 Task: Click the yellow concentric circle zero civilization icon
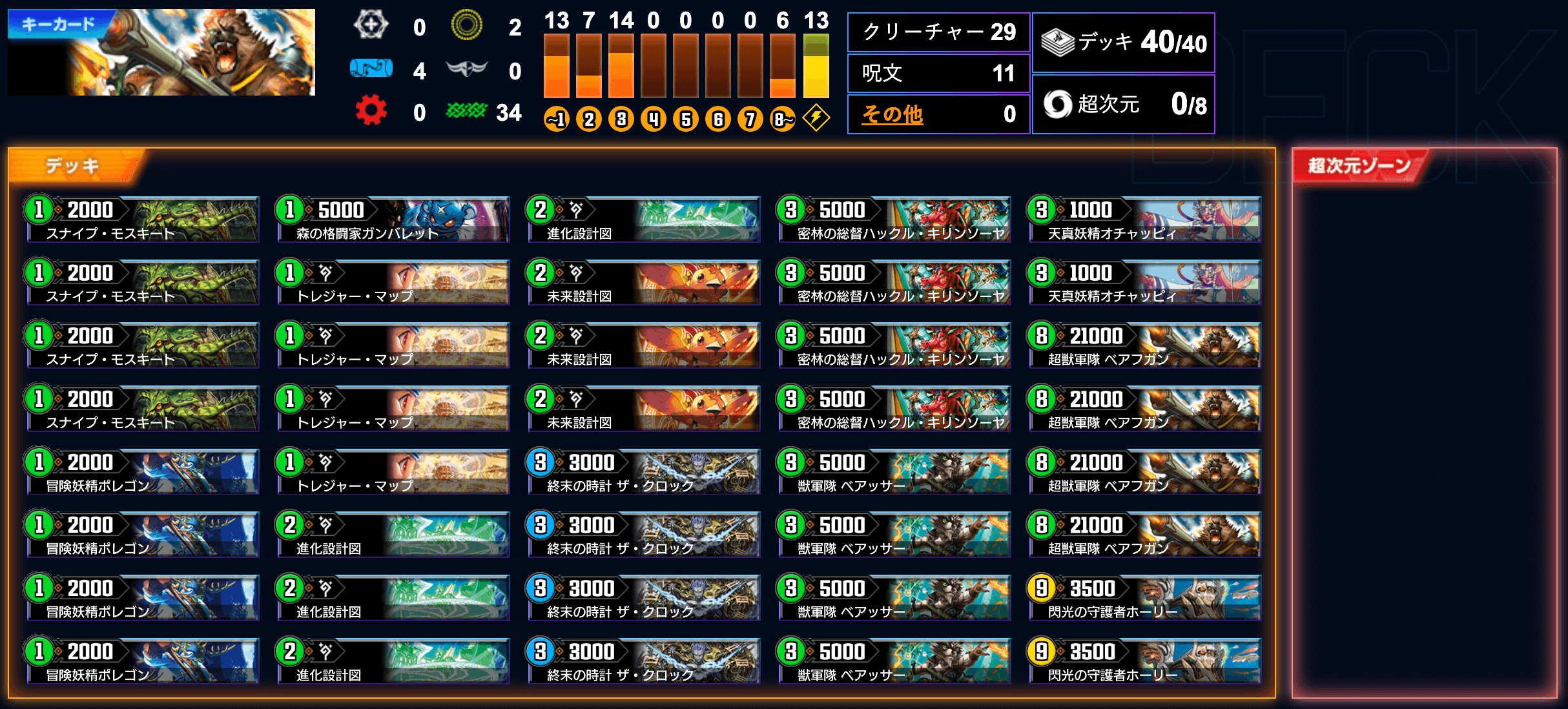[467, 25]
